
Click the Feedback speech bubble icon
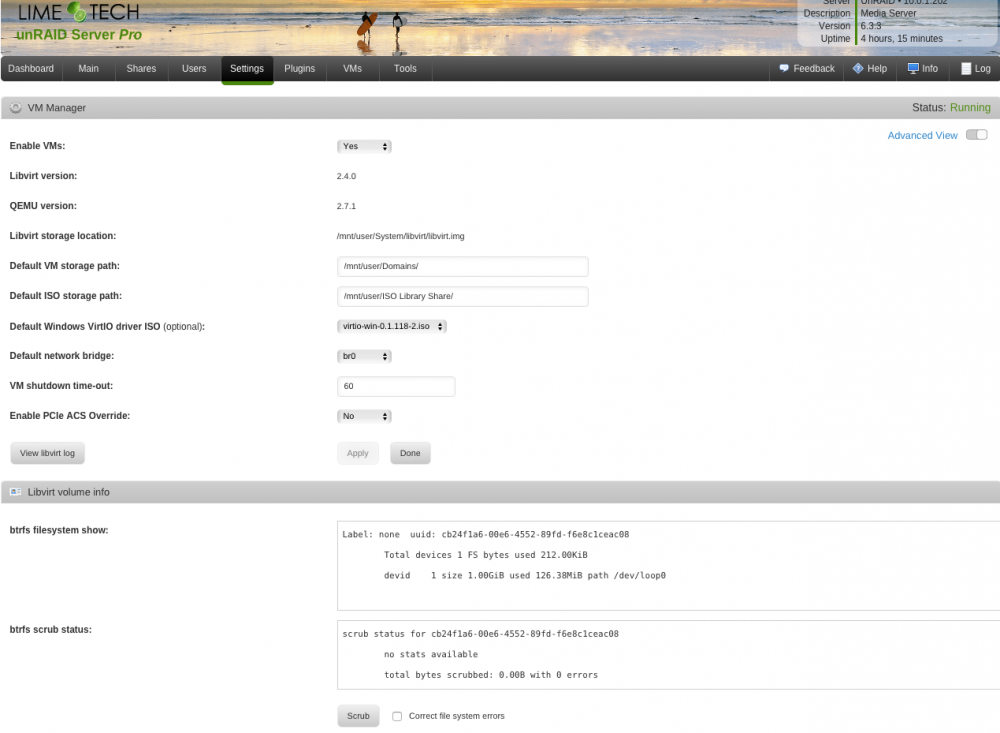click(x=784, y=68)
